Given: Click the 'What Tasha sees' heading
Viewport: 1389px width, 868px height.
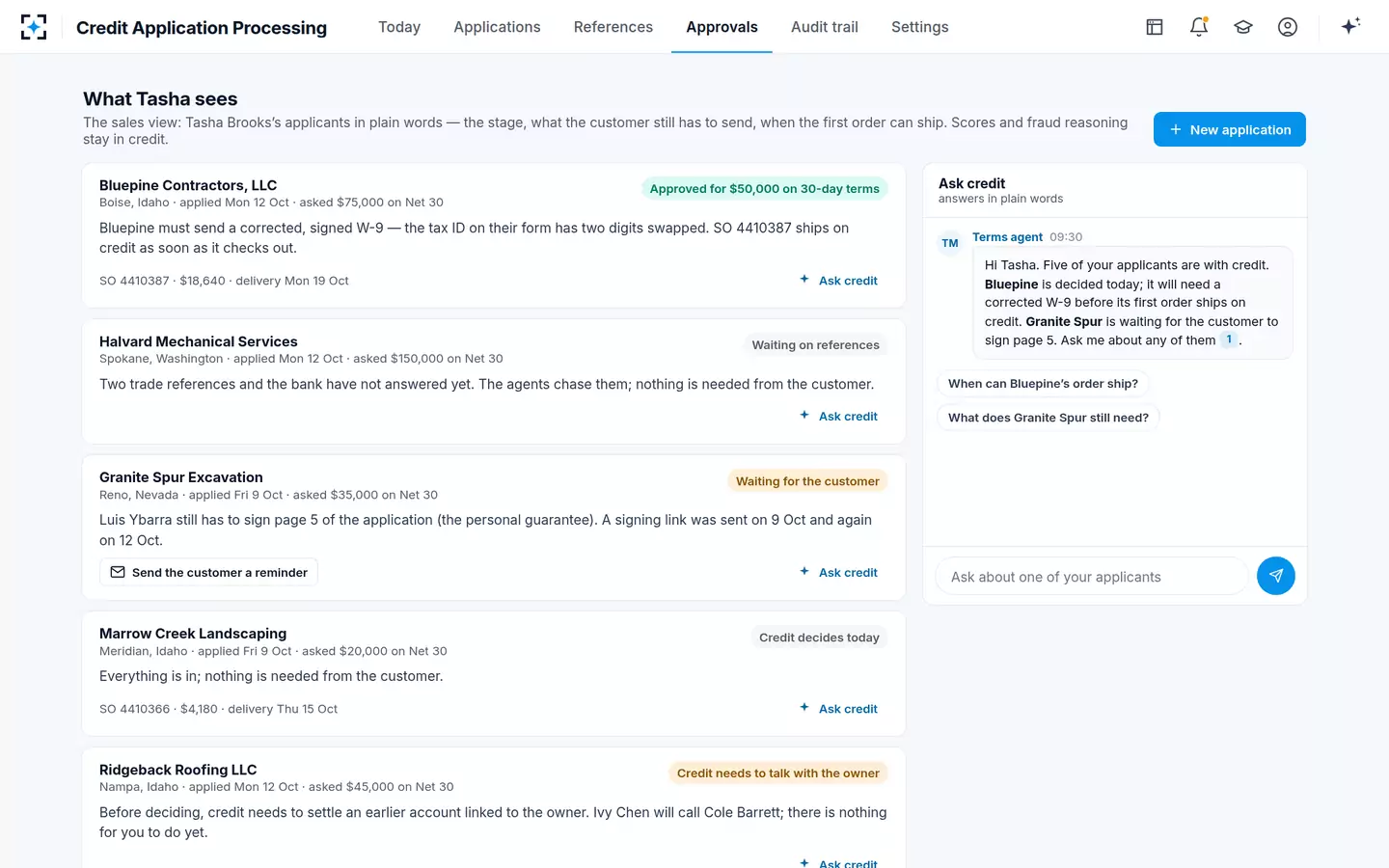Looking at the screenshot, I should pos(160,98).
